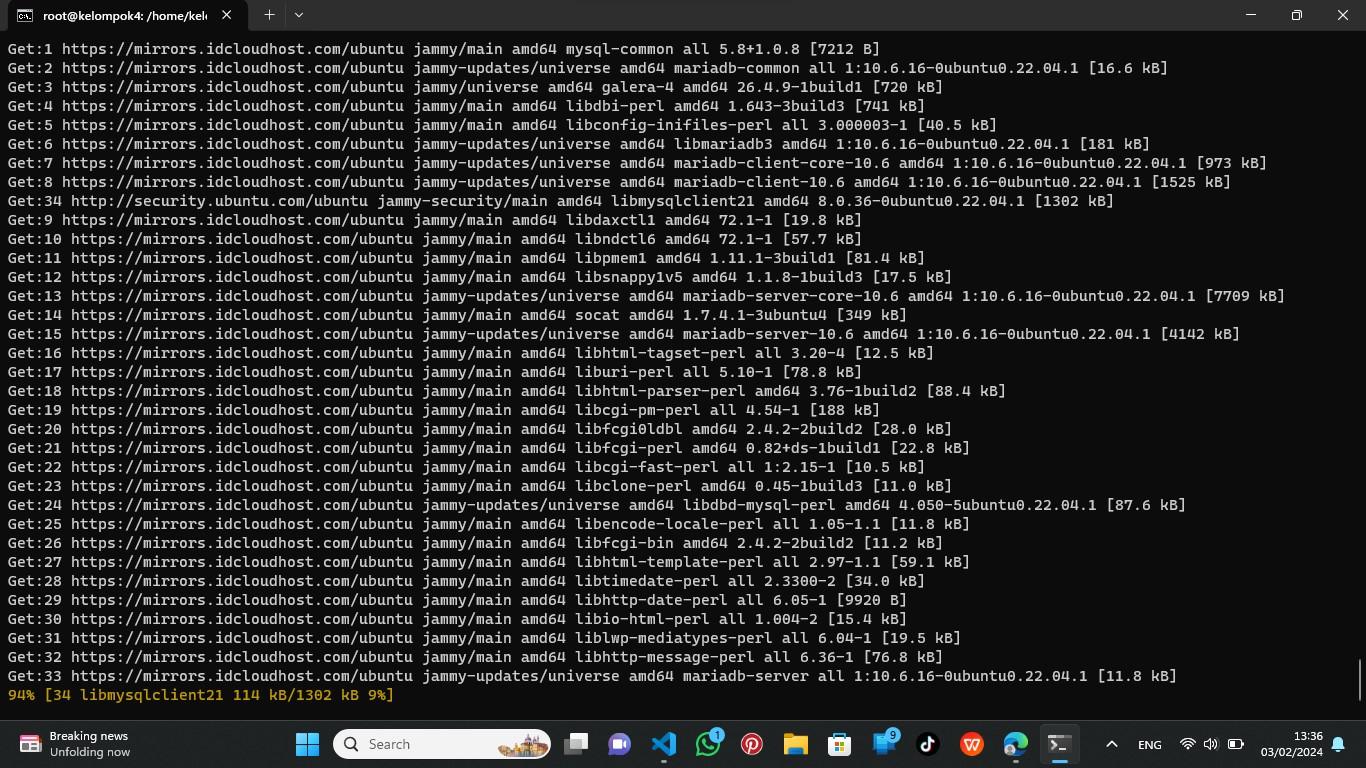Click the Get:24 libdbd-mysql-perl line
Viewport: 1366px width, 768px height.
click(x=597, y=505)
